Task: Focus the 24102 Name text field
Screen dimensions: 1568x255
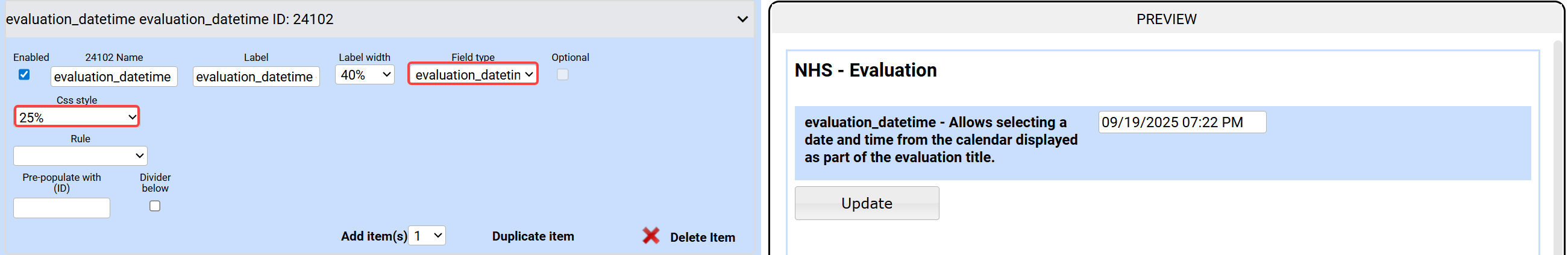Action: pyautogui.click(x=114, y=77)
